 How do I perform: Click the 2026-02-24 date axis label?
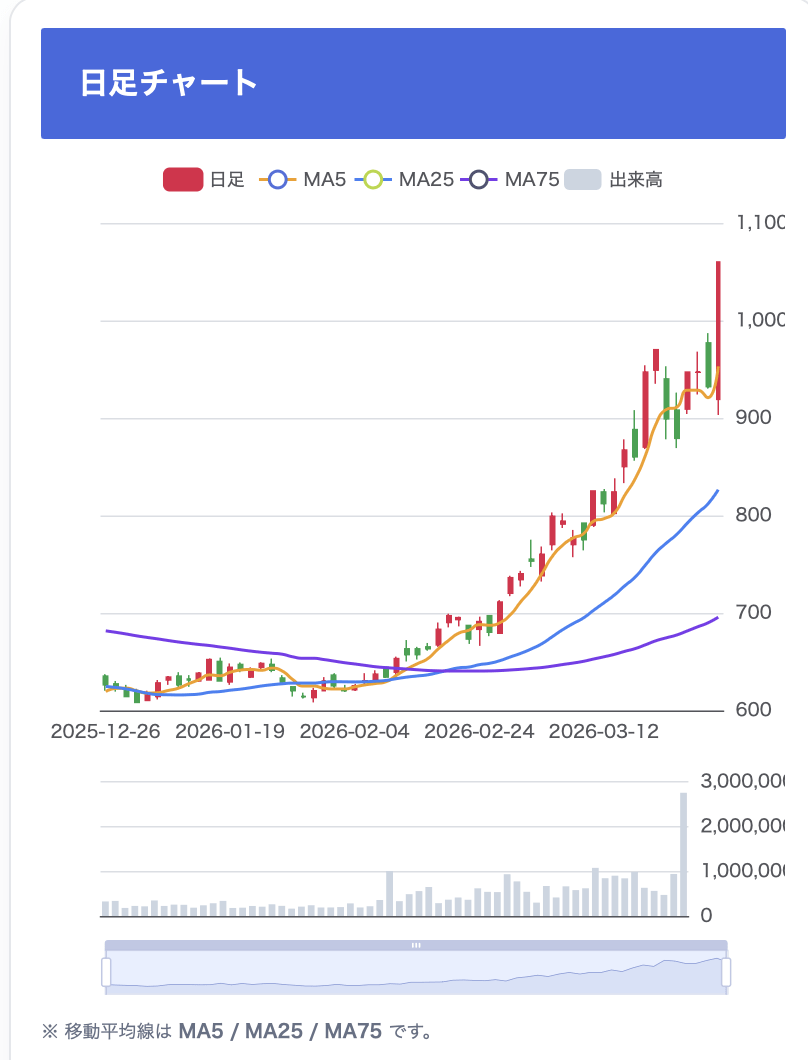coord(479,732)
